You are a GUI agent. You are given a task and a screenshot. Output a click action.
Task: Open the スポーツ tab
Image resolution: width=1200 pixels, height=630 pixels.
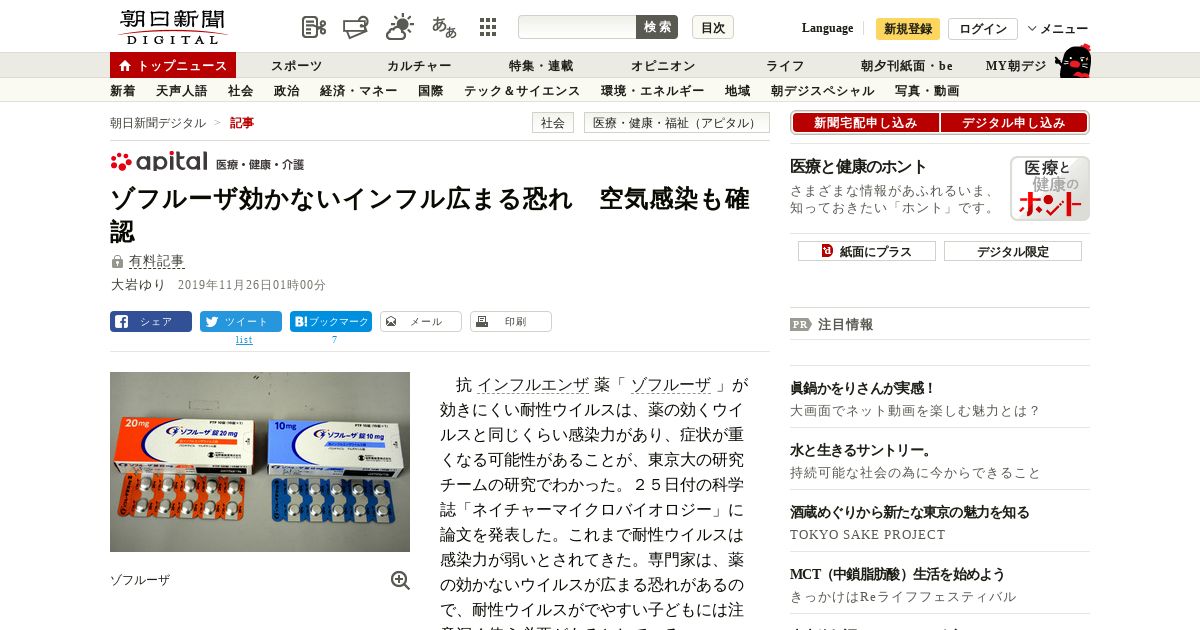[x=296, y=66]
